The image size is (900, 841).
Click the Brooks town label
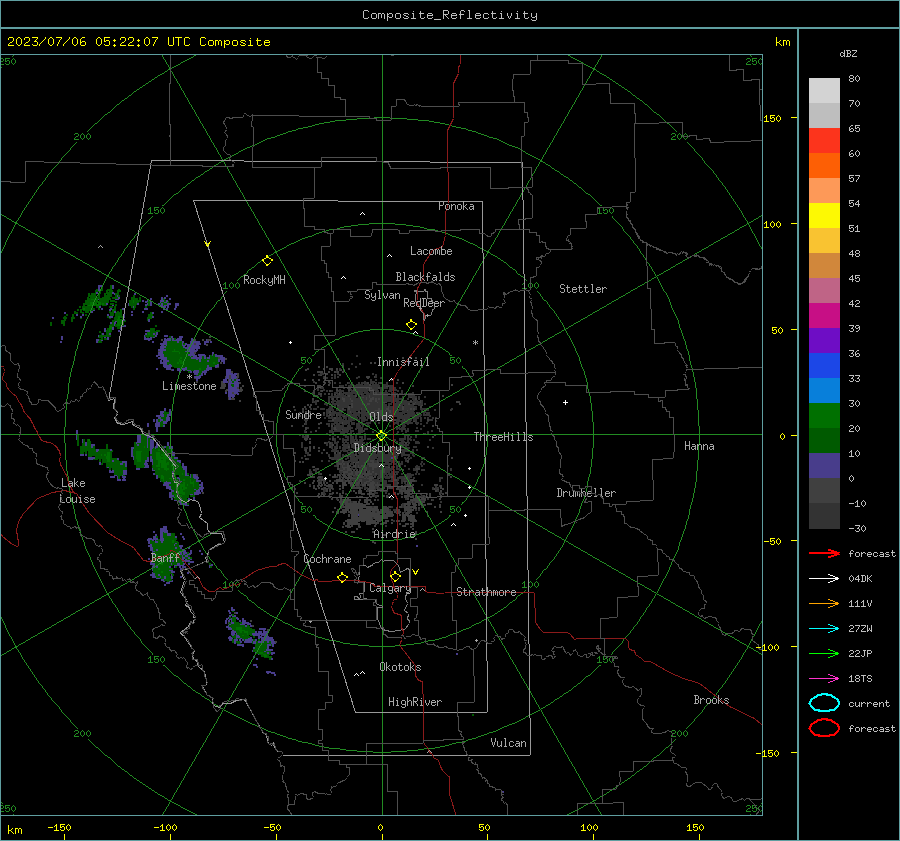(x=711, y=700)
